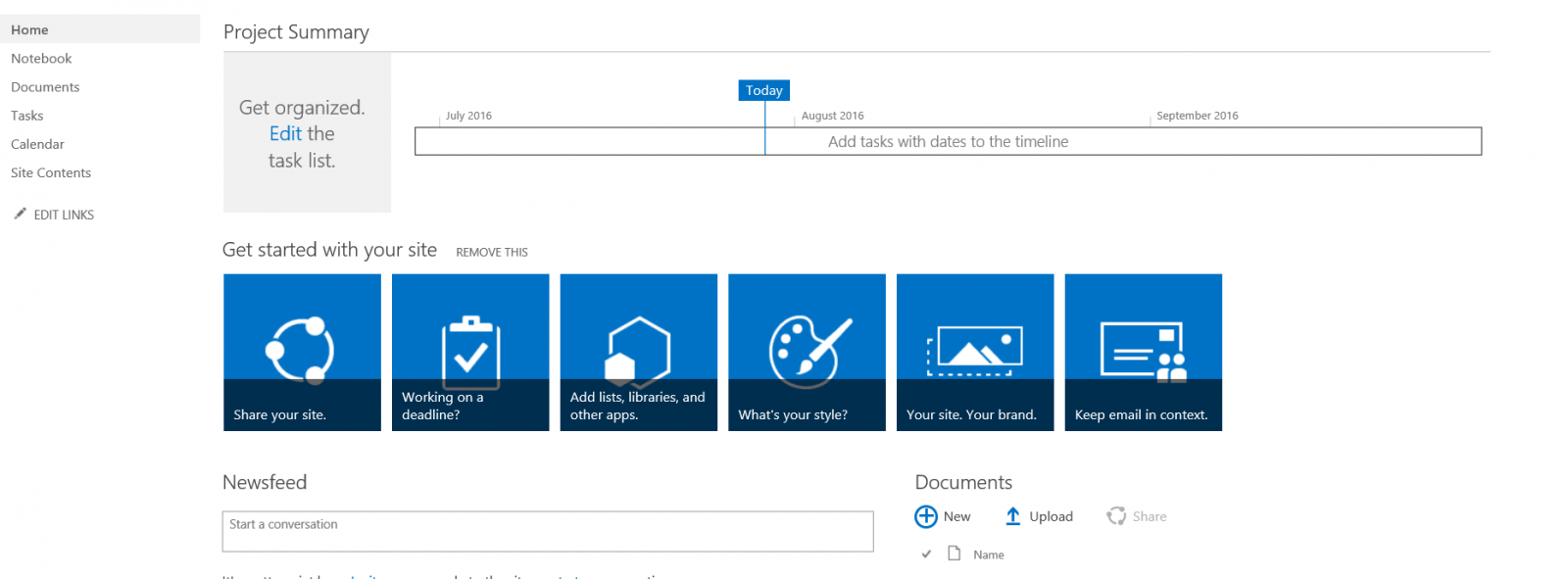
Task: Click the Share your site caption
Action: (x=279, y=414)
